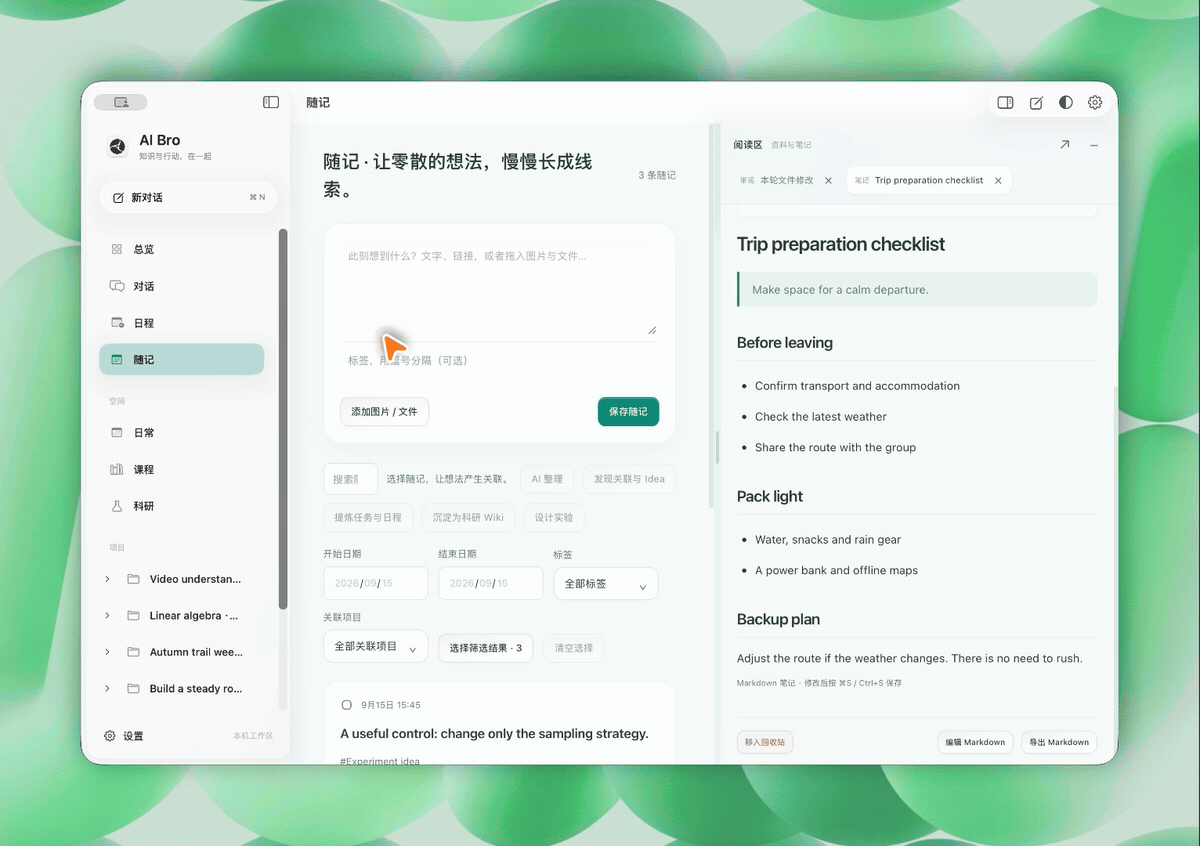Toggle light/dark theme half-circle icon
The width and height of the screenshot is (1200, 846).
coord(1066,102)
